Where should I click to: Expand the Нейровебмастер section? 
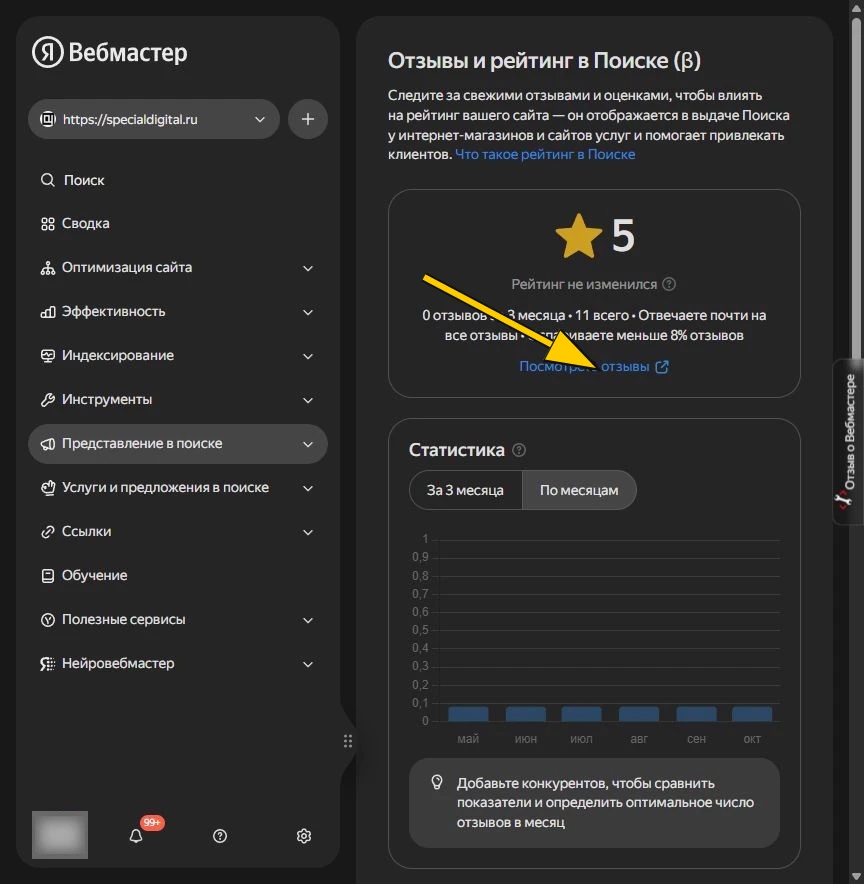[308, 664]
